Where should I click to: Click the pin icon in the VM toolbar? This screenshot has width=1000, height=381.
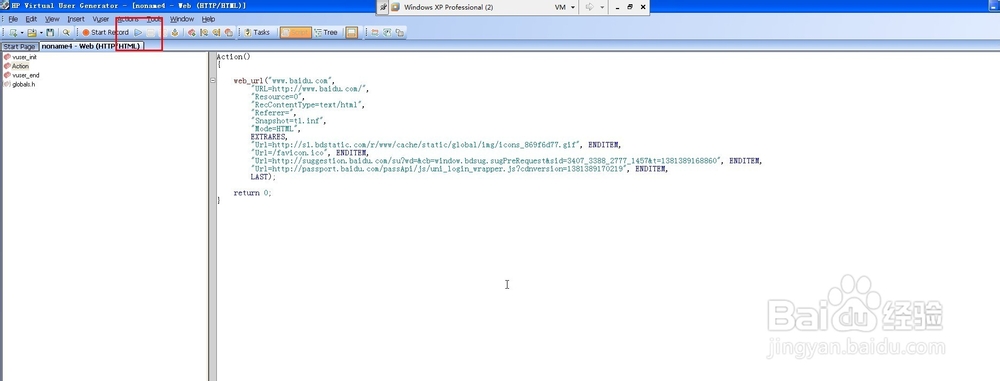point(383,7)
